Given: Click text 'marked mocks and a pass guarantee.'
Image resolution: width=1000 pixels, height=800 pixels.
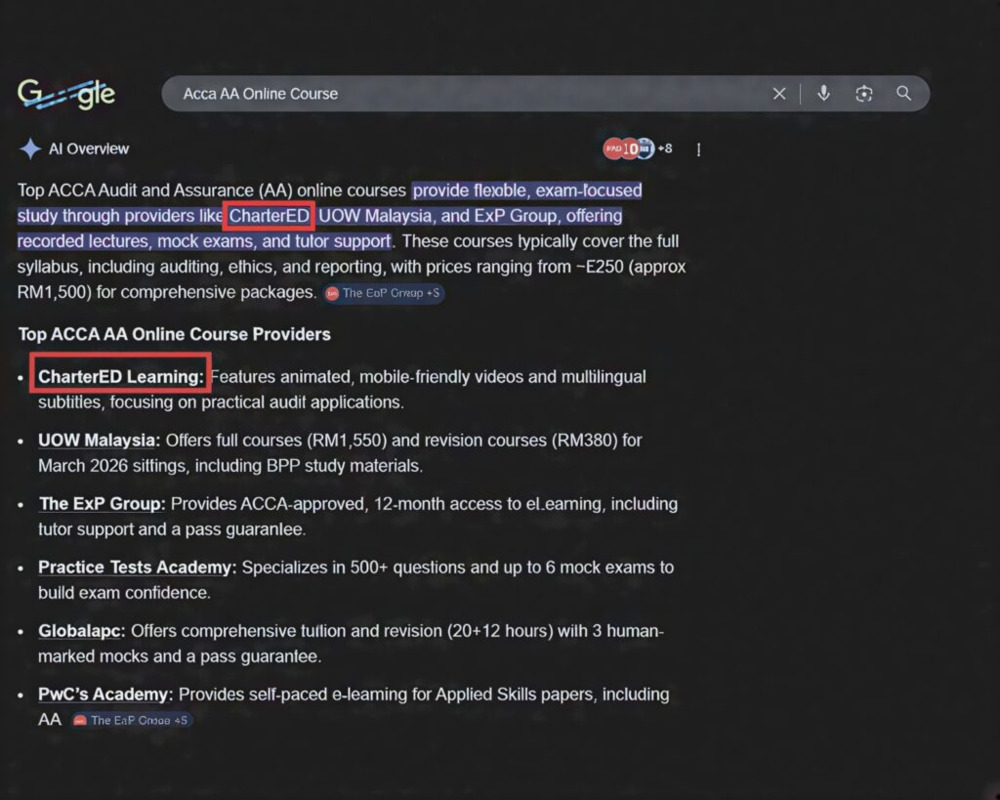Looking at the screenshot, I should pyautogui.click(x=179, y=656).
